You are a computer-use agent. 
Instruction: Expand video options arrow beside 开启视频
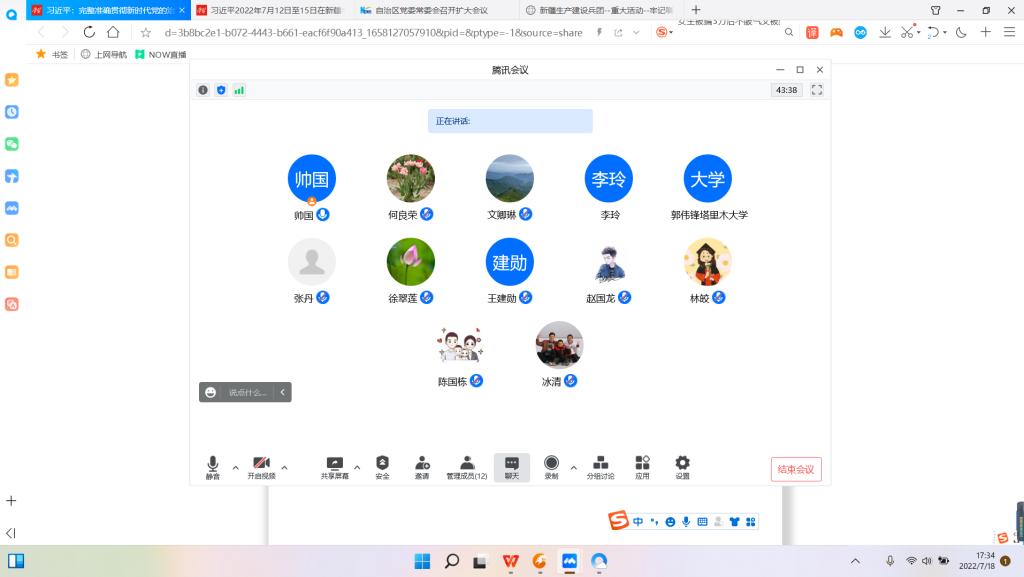(x=284, y=467)
